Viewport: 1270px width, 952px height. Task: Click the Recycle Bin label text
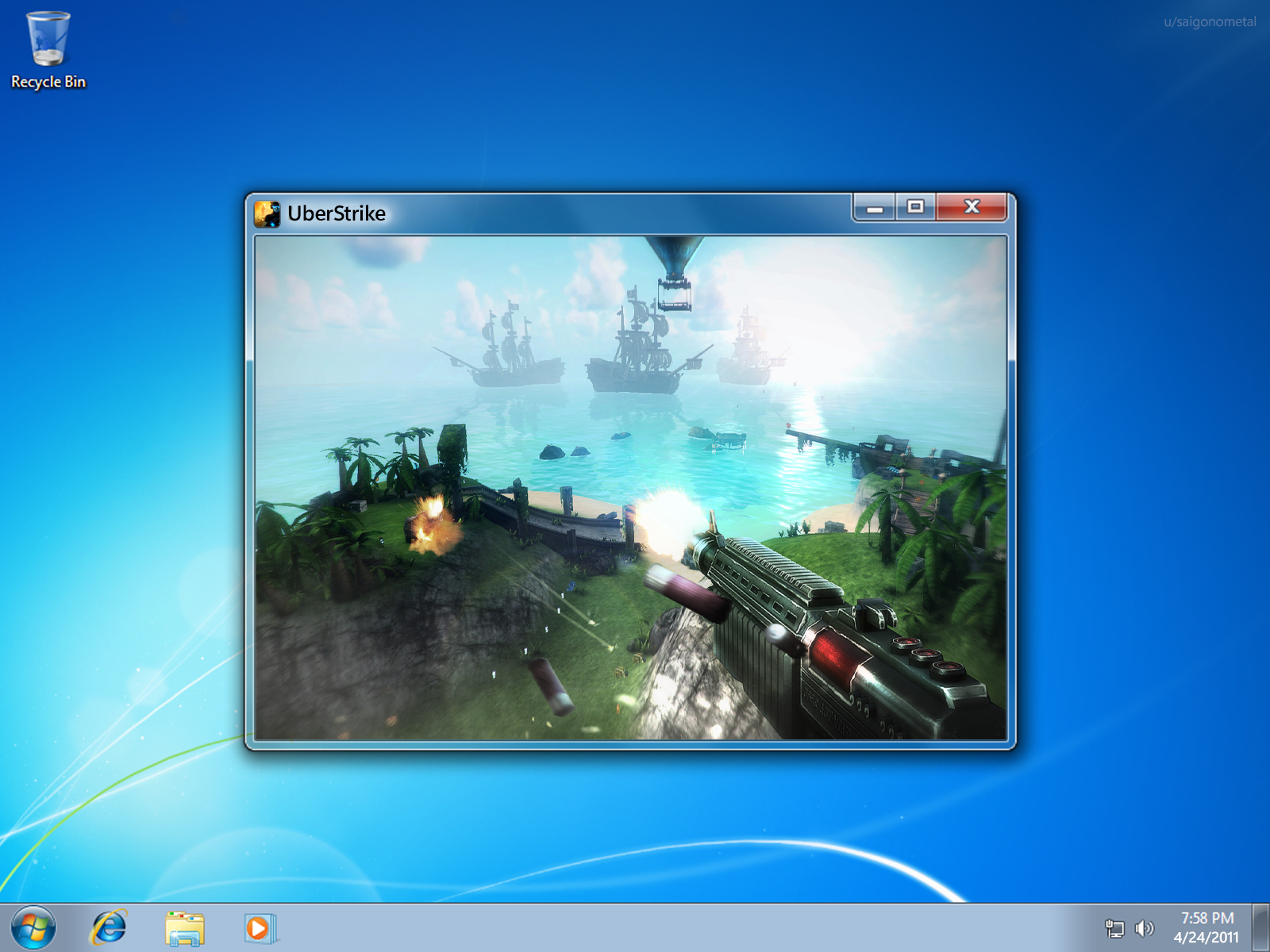[48, 82]
